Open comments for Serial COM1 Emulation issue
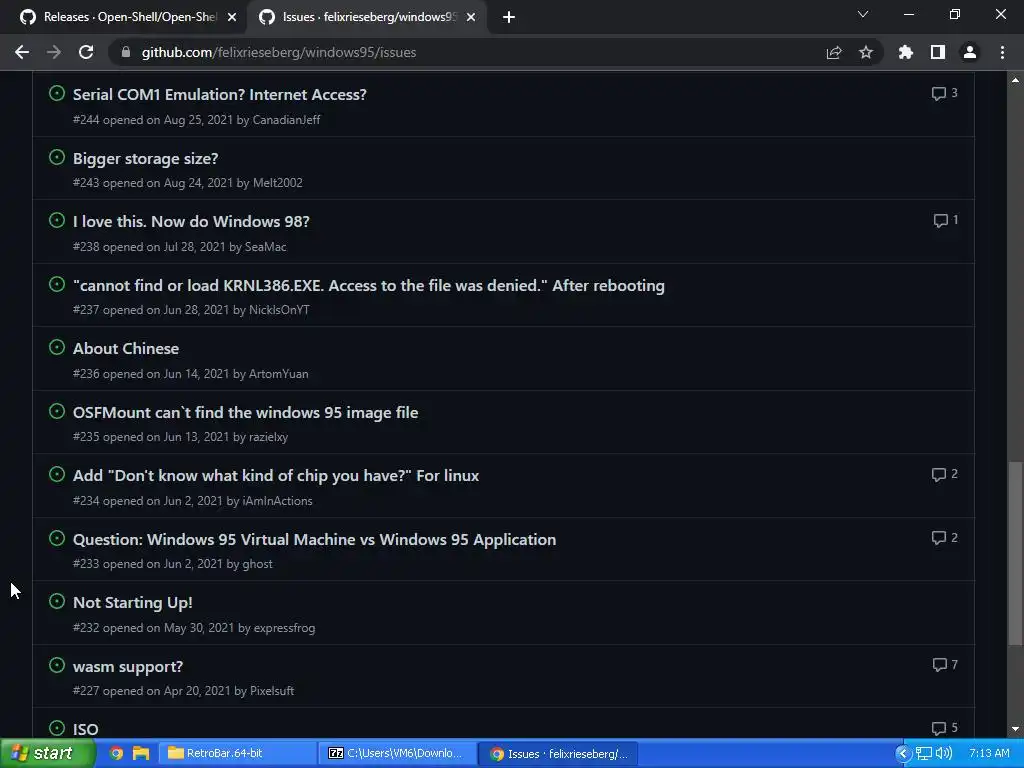 pyautogui.click(x=944, y=93)
